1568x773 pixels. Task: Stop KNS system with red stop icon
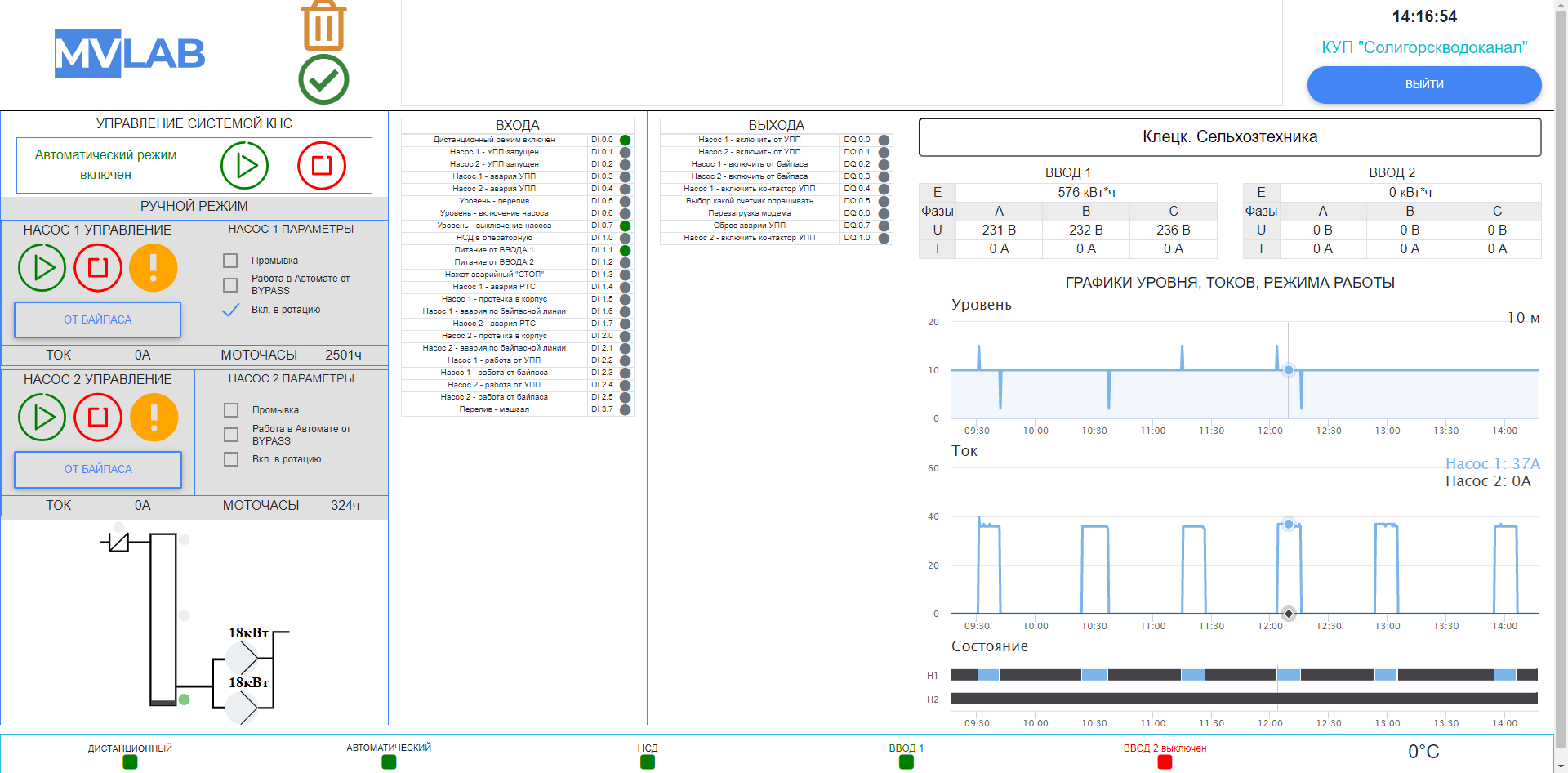(322, 165)
